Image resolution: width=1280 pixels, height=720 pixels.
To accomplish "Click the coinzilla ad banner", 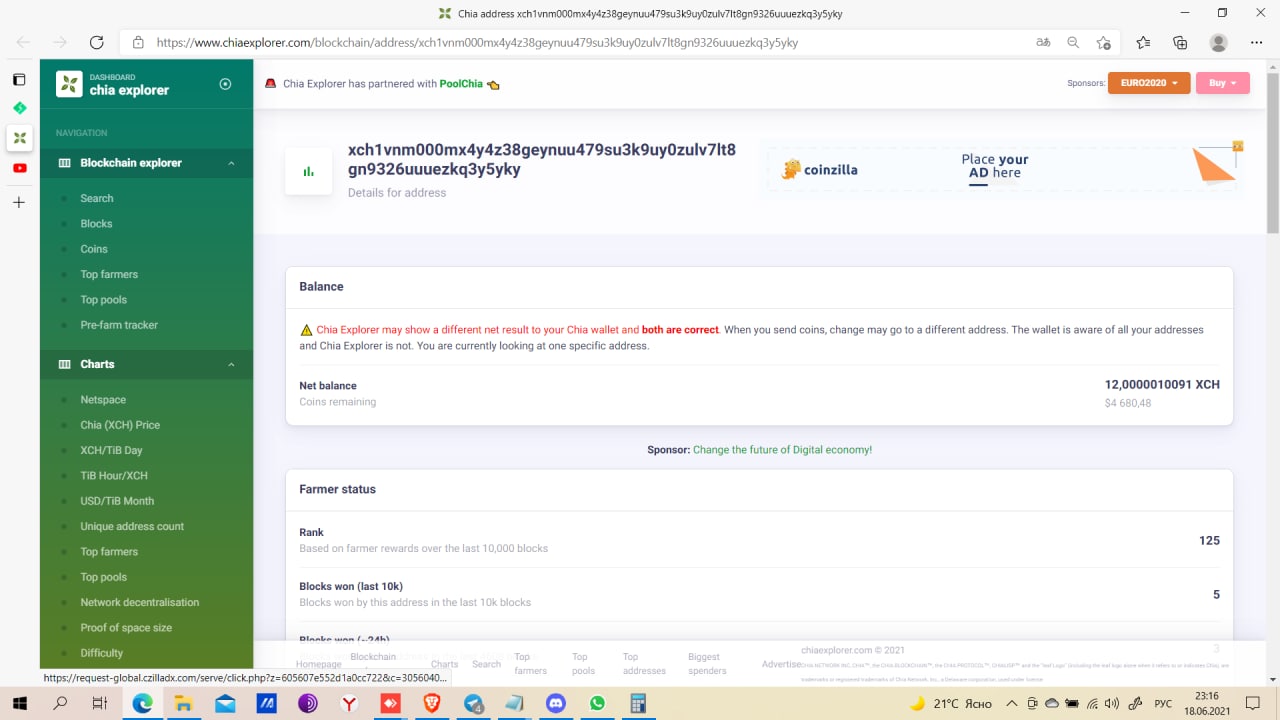I will [x=1003, y=169].
